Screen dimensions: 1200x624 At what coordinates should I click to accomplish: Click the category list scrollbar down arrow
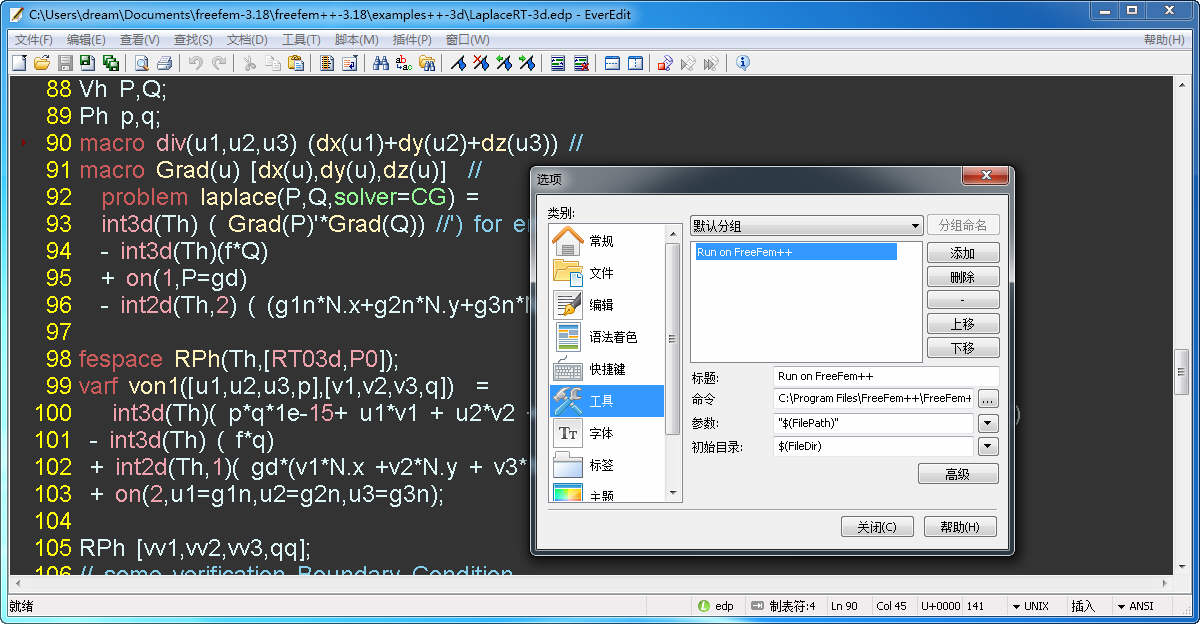pos(673,493)
